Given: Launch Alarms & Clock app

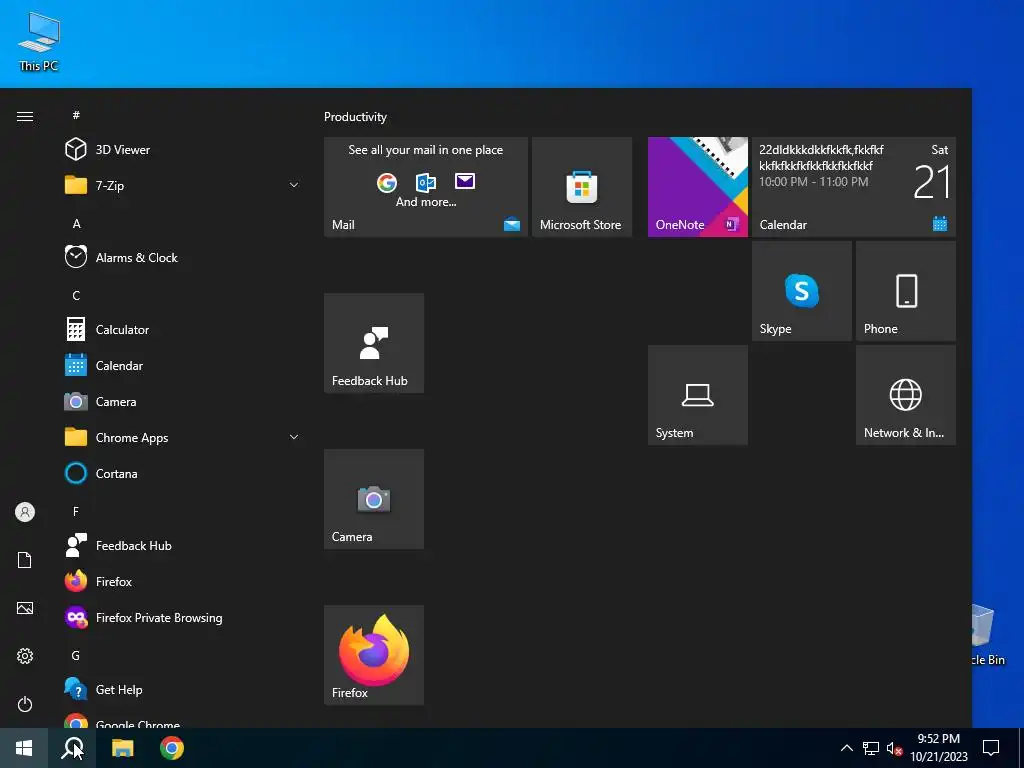Looking at the screenshot, I should click(183, 257).
